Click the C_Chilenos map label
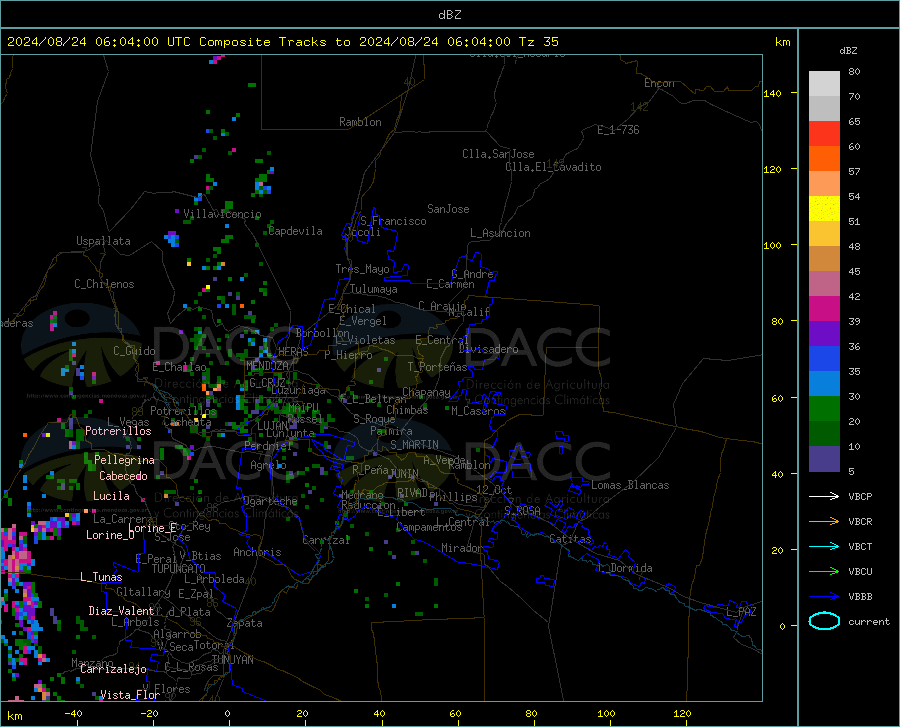 [x=104, y=284]
